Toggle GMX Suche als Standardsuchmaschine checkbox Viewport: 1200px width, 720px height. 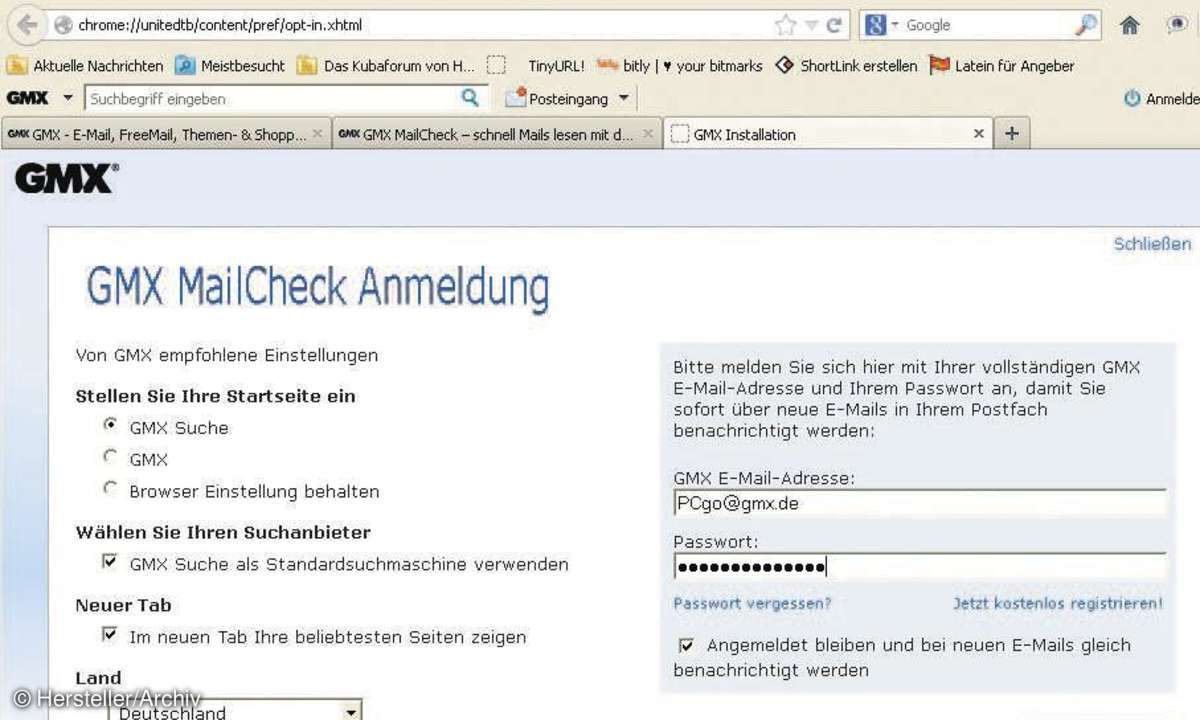110,562
